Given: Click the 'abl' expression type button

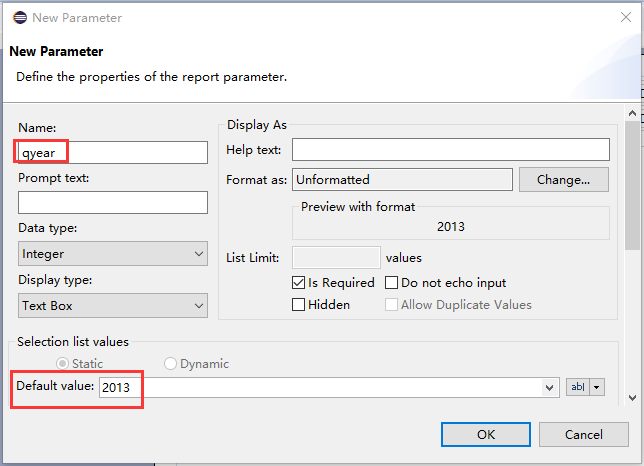Looking at the screenshot, I should pyautogui.click(x=578, y=387).
